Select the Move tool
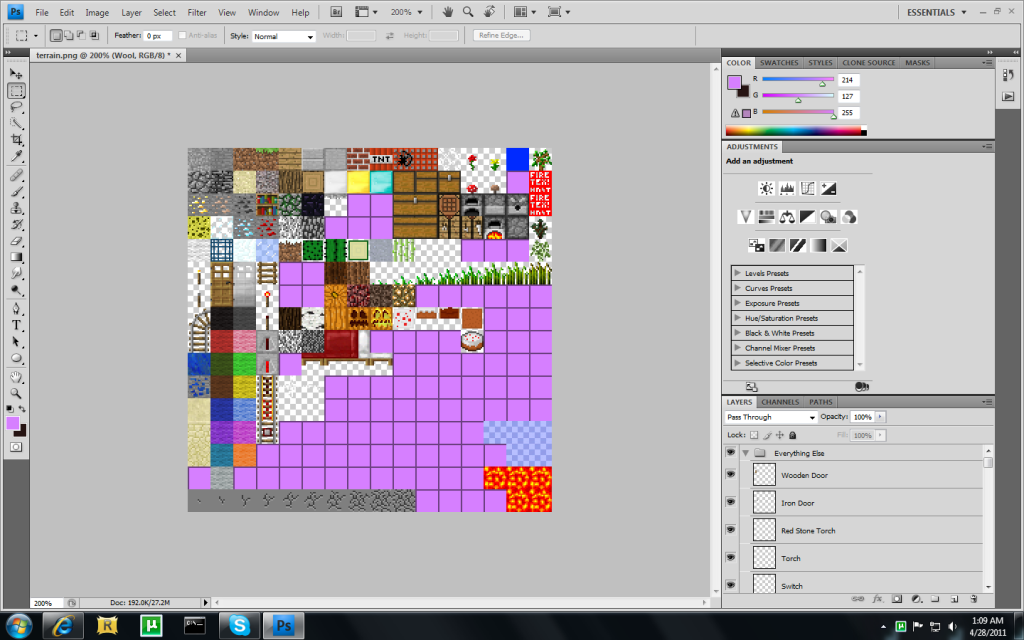The width and height of the screenshot is (1024, 640). (16, 74)
